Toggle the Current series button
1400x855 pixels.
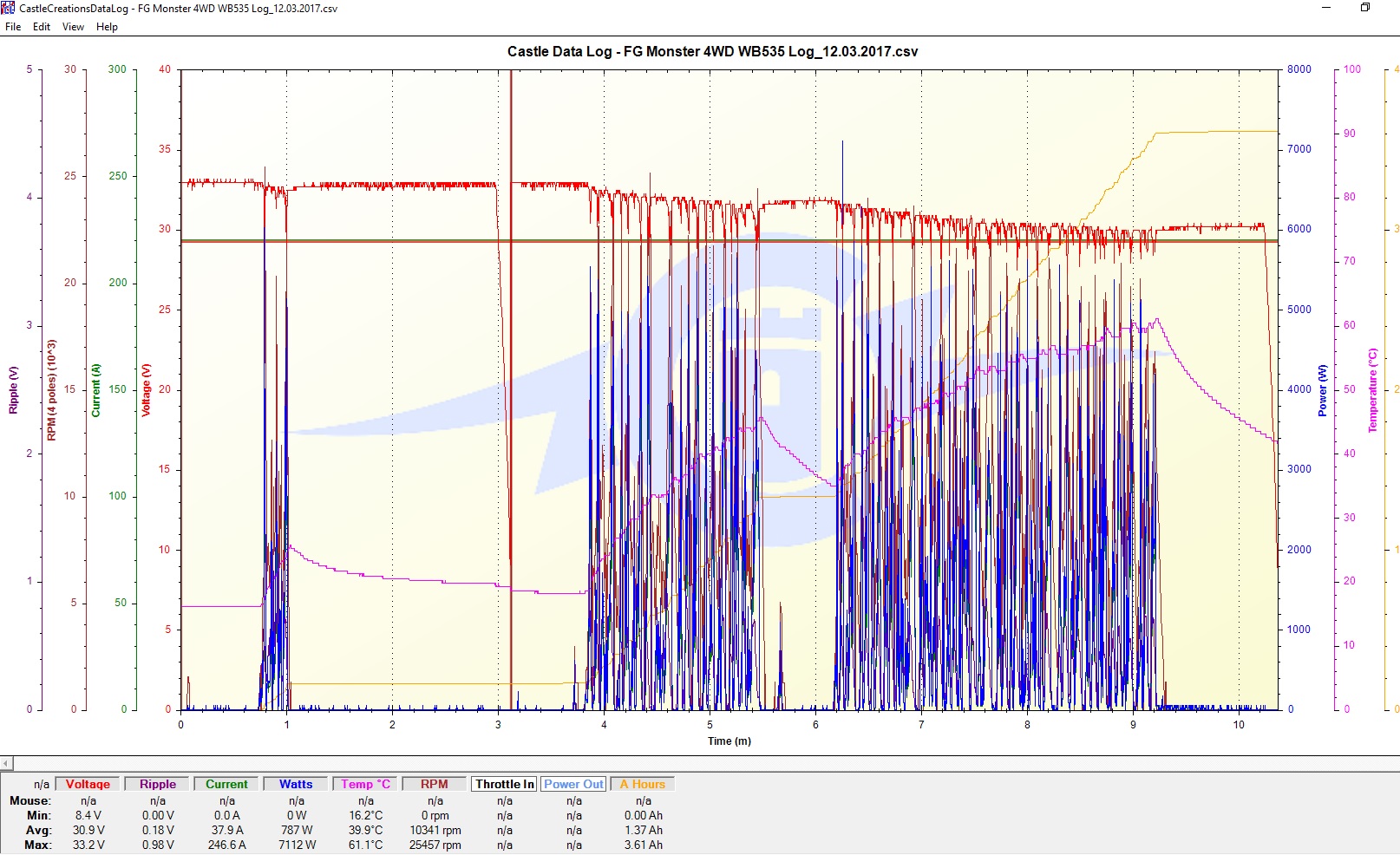[226, 784]
